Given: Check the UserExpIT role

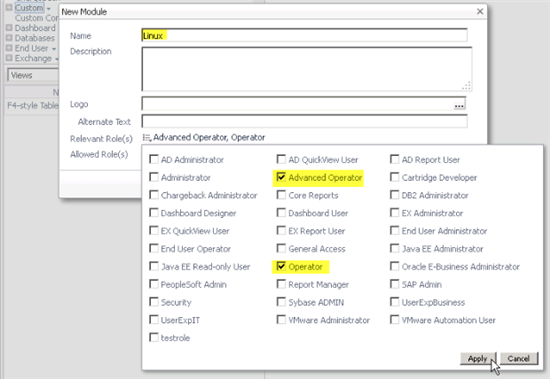Looking at the screenshot, I should click(x=154, y=320).
